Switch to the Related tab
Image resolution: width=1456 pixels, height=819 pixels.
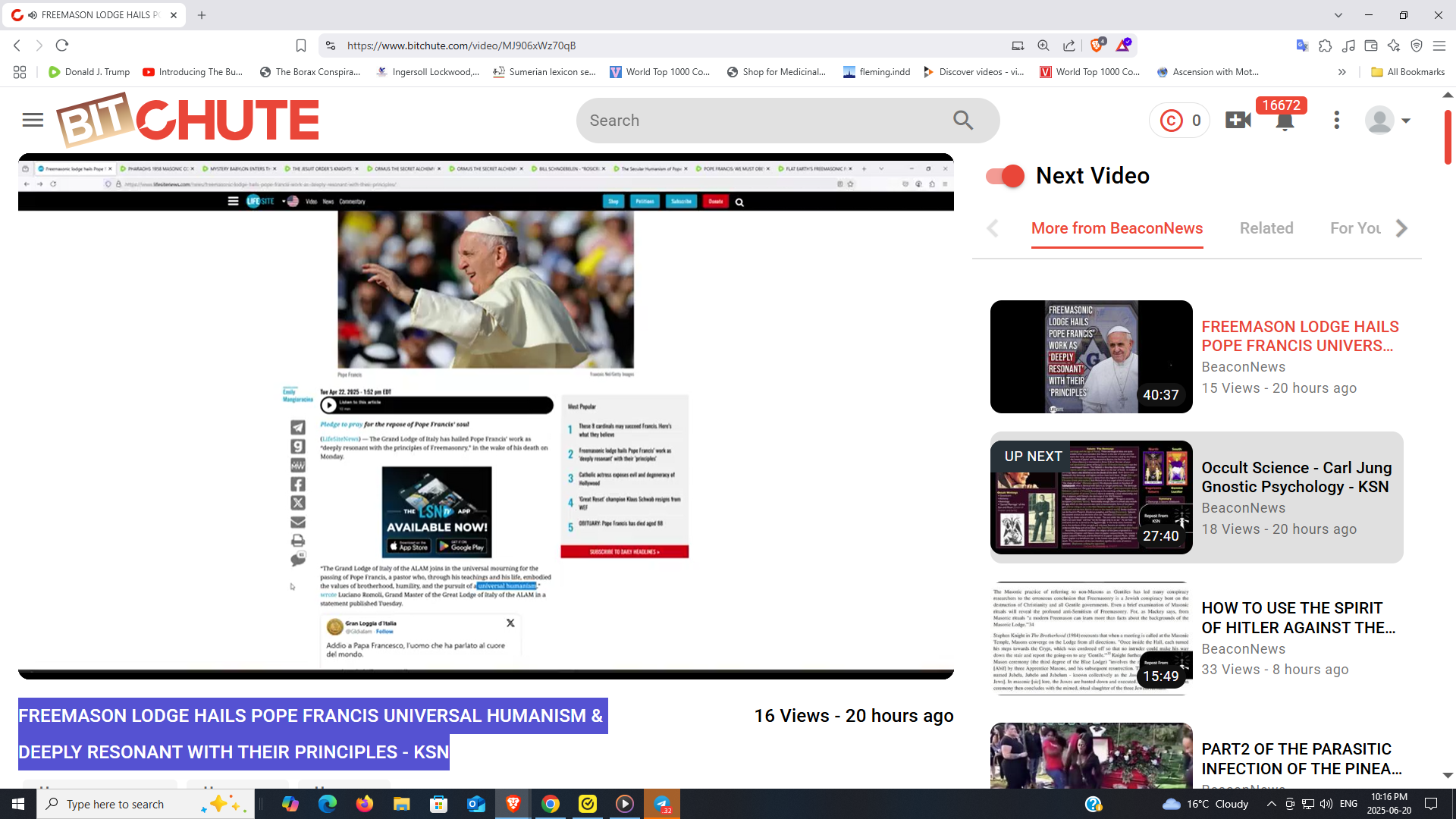tap(1266, 228)
